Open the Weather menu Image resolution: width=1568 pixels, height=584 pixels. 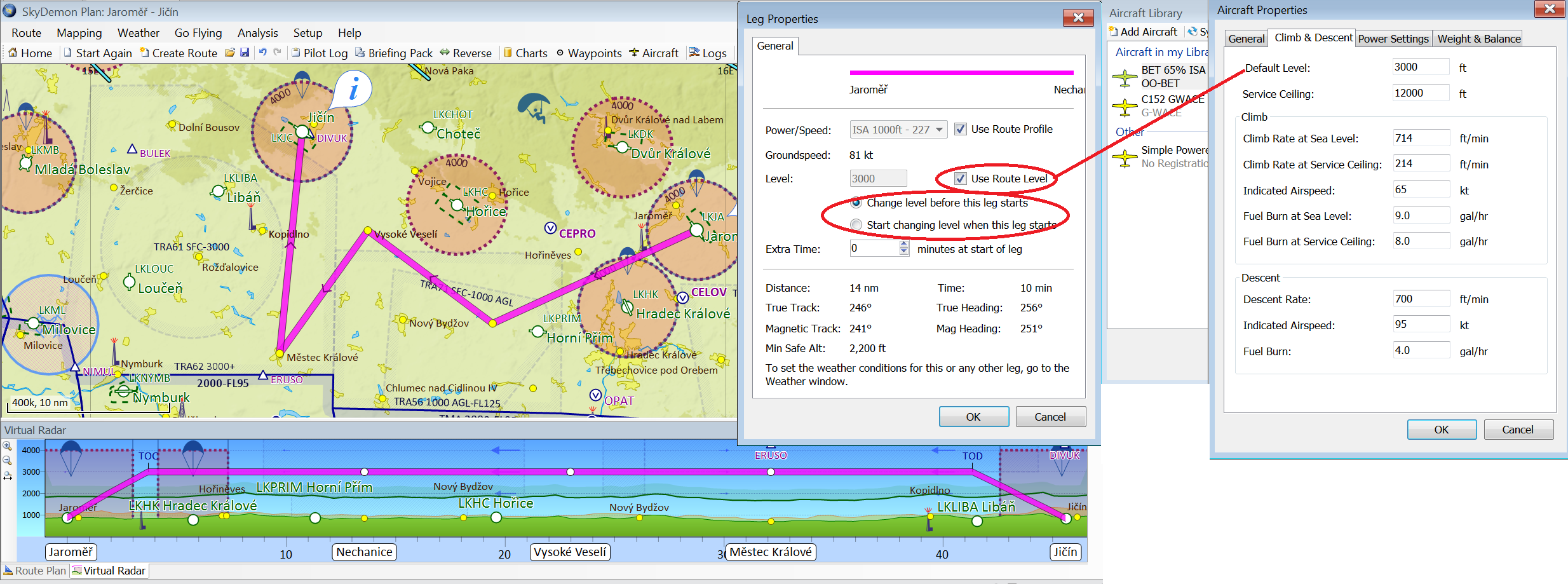click(x=139, y=33)
